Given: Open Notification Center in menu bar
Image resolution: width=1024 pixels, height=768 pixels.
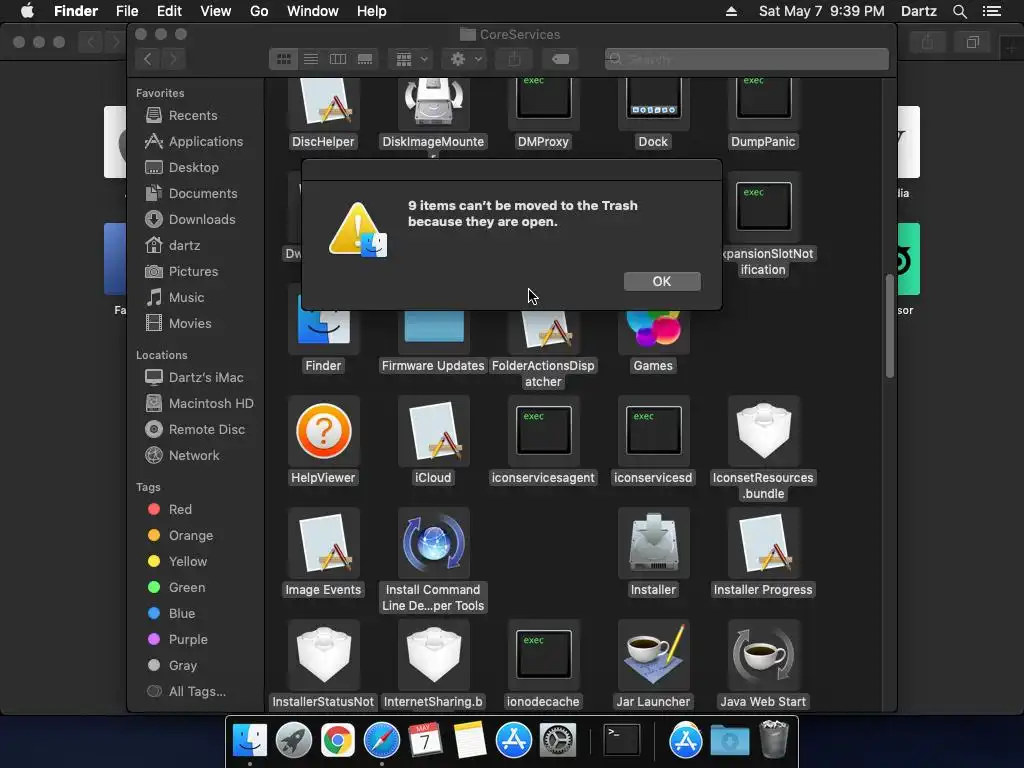Looking at the screenshot, I should pyautogui.click(x=991, y=11).
